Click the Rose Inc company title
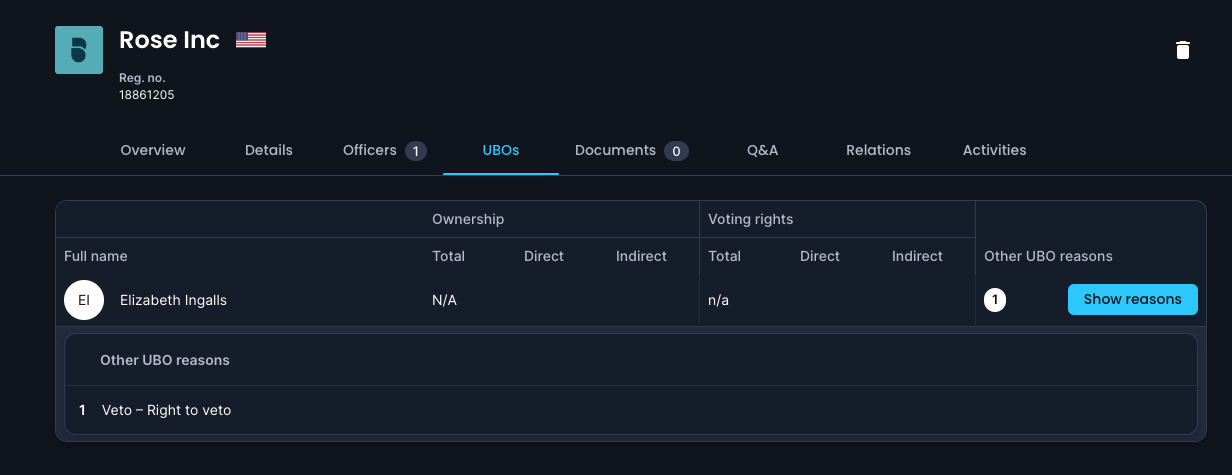This screenshot has height=475, width=1232. tap(169, 40)
